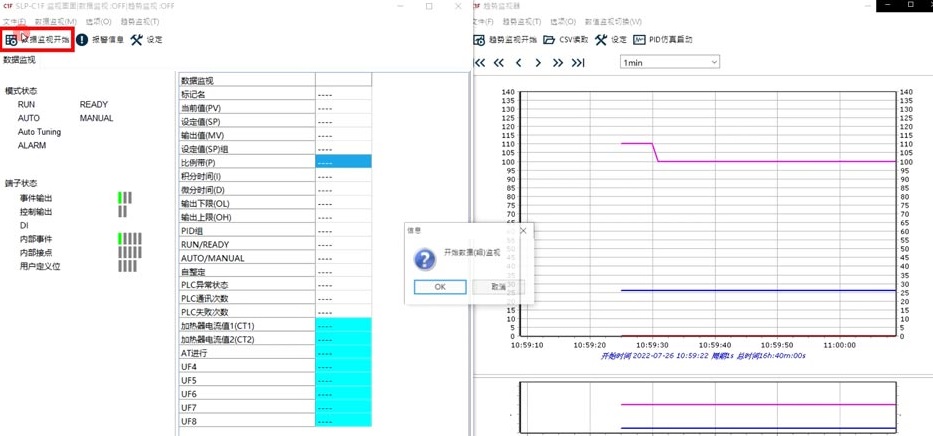The height and width of the screenshot is (436, 933).
Task: Step one page back in trend
Action: 518,62
